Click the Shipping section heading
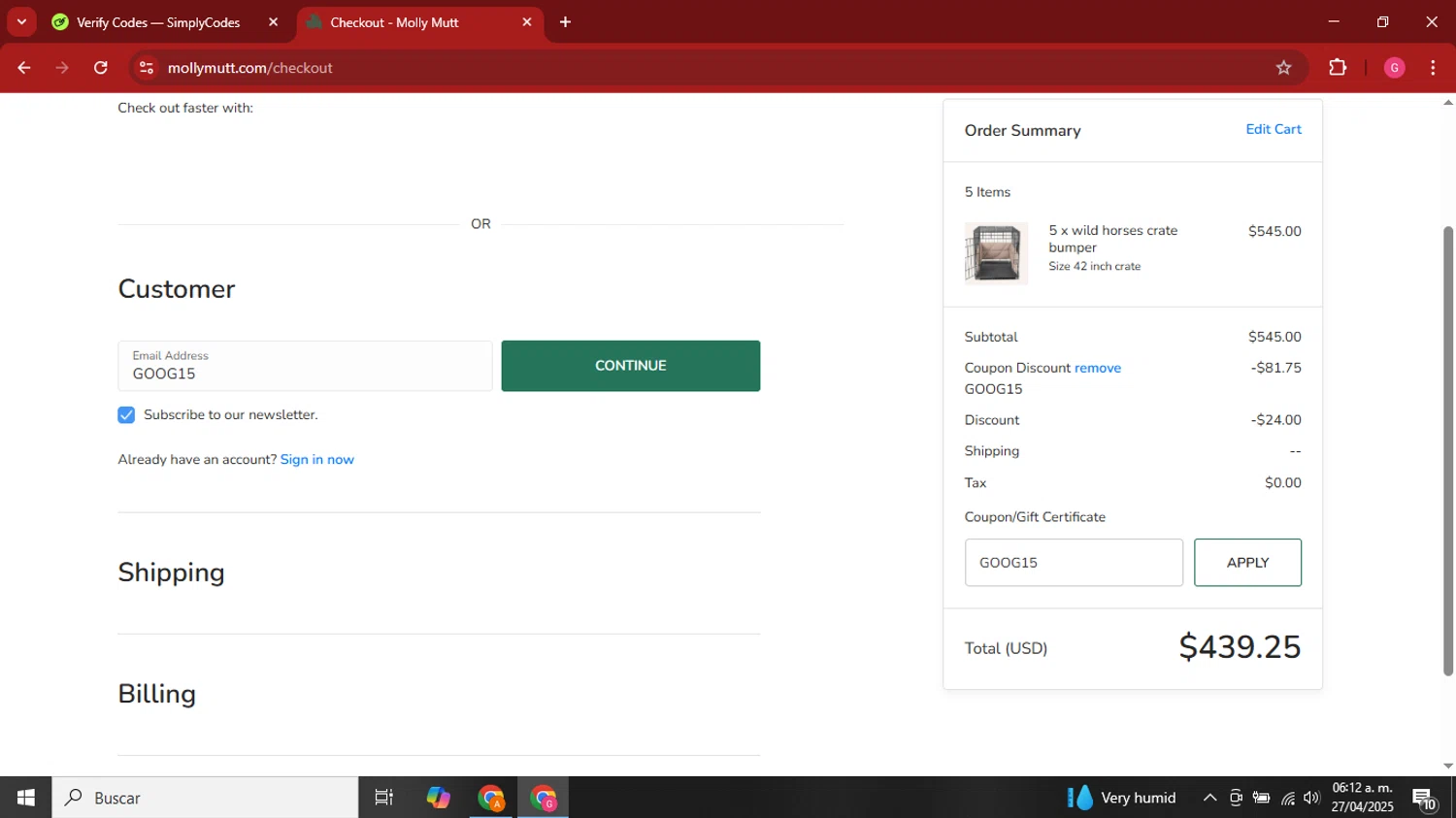Viewport: 1456px width, 818px height. pyautogui.click(x=171, y=573)
